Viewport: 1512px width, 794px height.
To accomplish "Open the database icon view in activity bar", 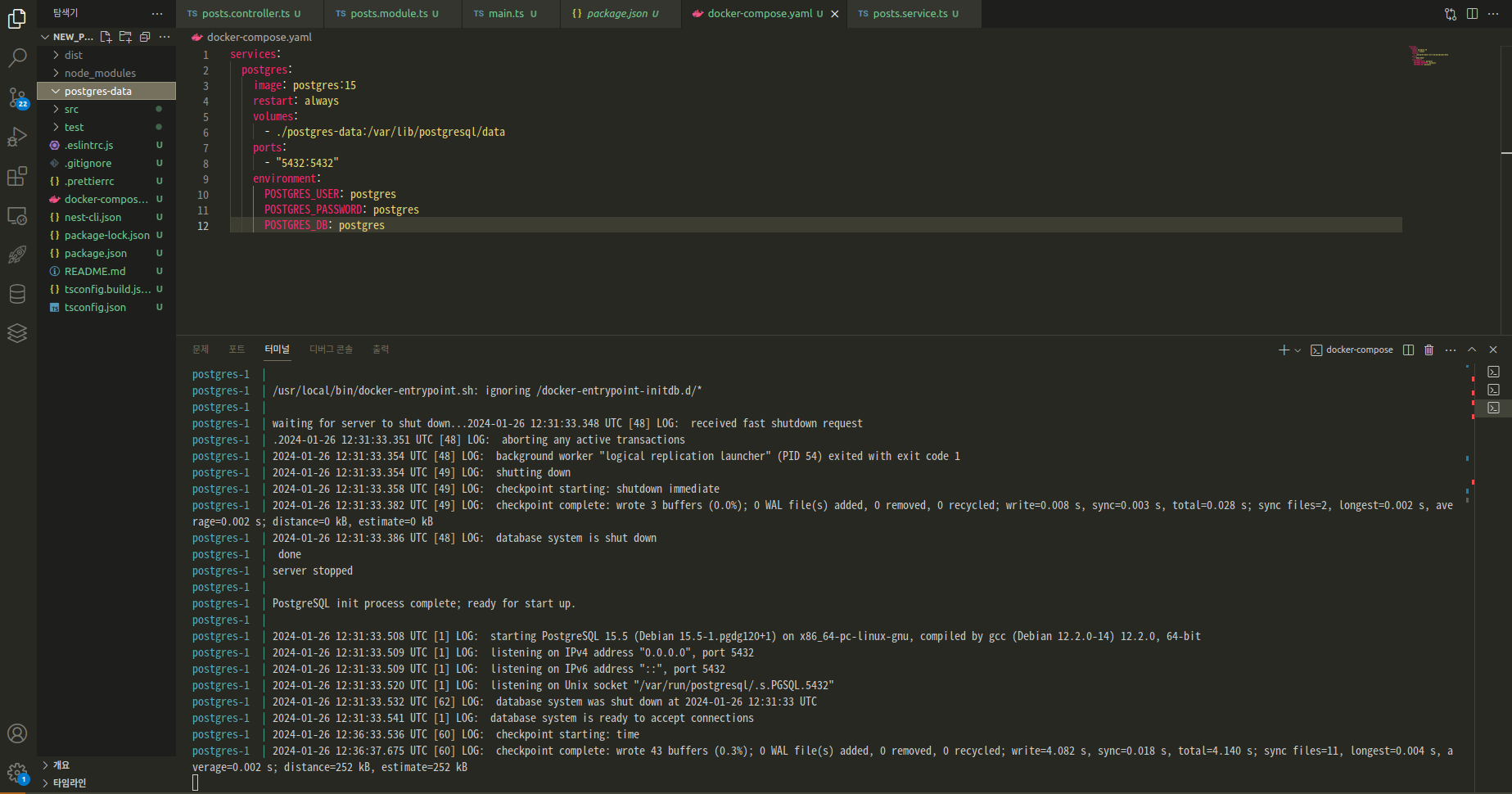I will (17, 294).
